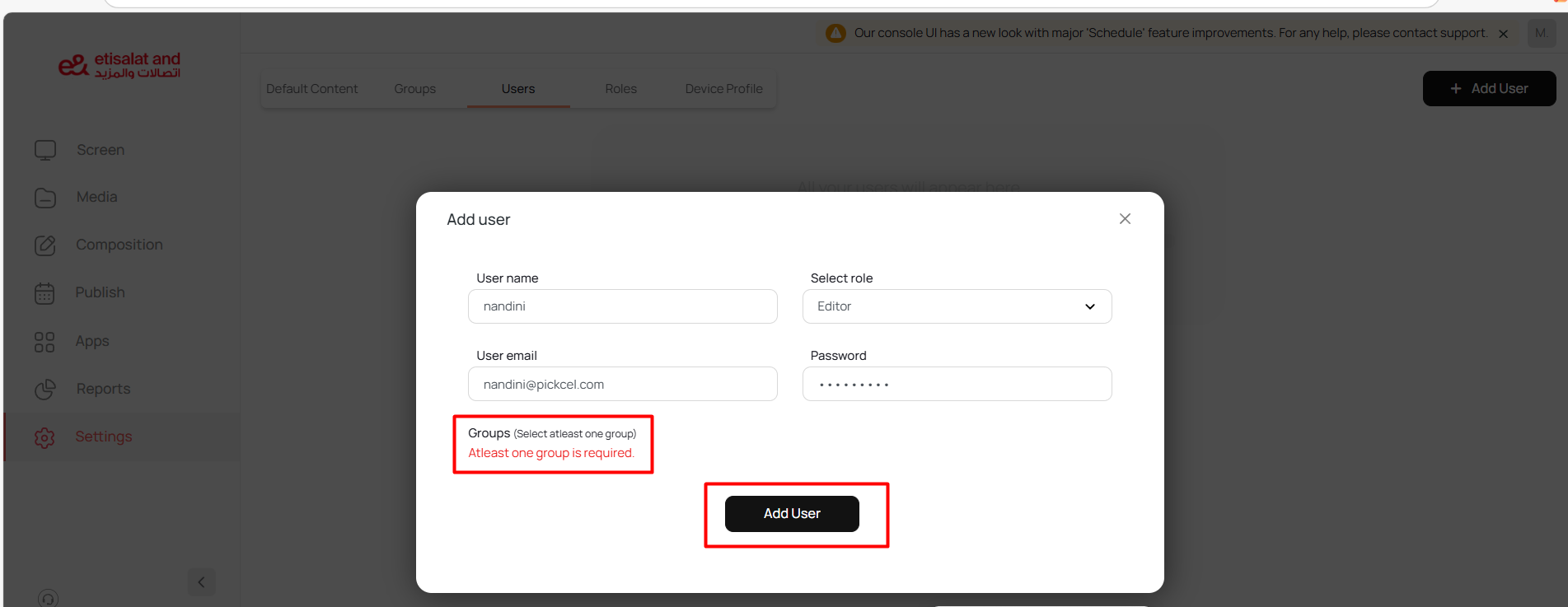This screenshot has width=1568, height=607.
Task: Open Media via its folder icon
Action: click(45, 198)
